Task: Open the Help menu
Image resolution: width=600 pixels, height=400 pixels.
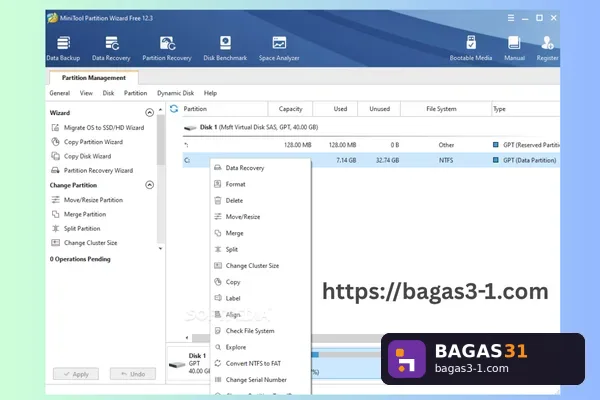Action: pos(210,93)
